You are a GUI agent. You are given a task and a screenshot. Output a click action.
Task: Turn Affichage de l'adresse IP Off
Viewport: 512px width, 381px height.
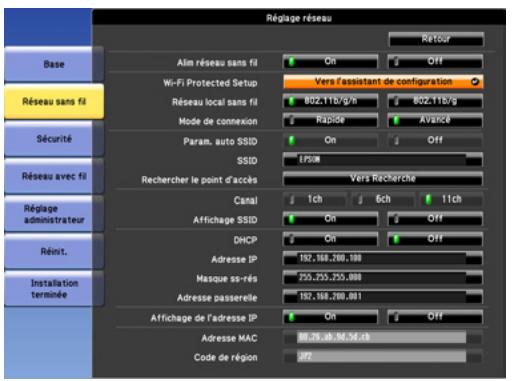tap(435, 317)
